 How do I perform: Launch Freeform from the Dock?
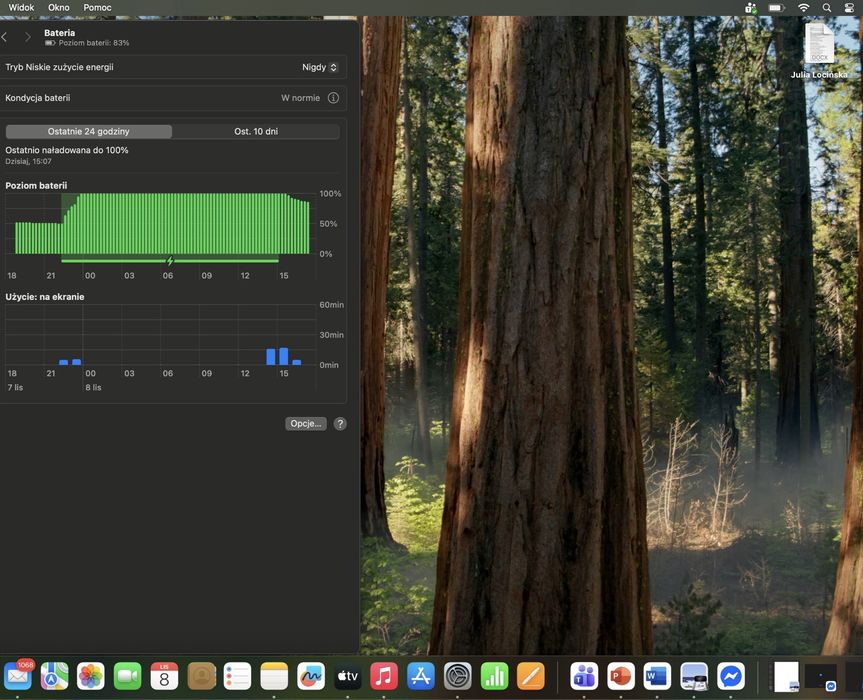[x=310, y=676]
